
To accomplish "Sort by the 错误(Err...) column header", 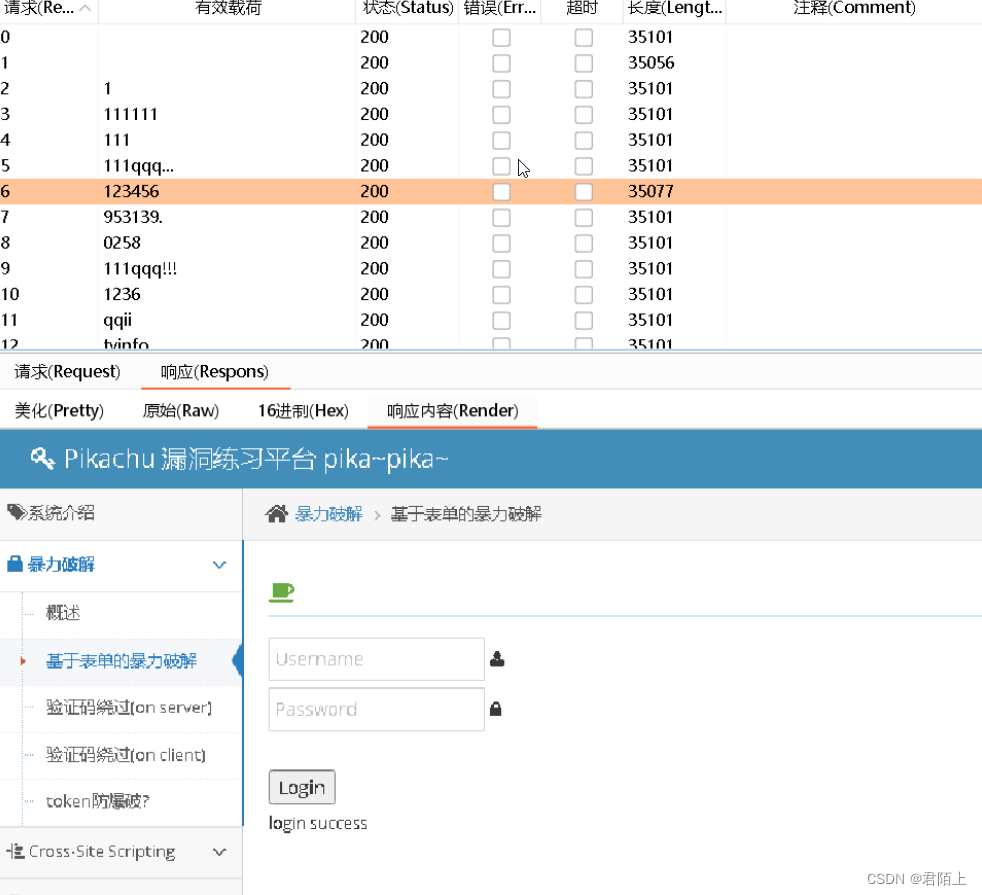I will (x=500, y=8).
